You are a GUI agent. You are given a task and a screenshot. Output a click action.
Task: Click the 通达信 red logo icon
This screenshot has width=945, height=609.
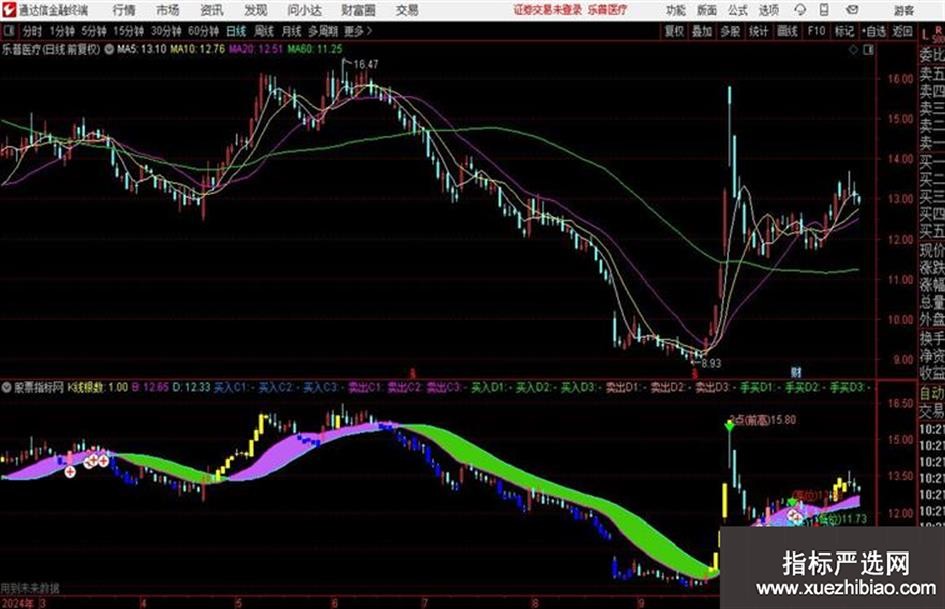coord(9,10)
